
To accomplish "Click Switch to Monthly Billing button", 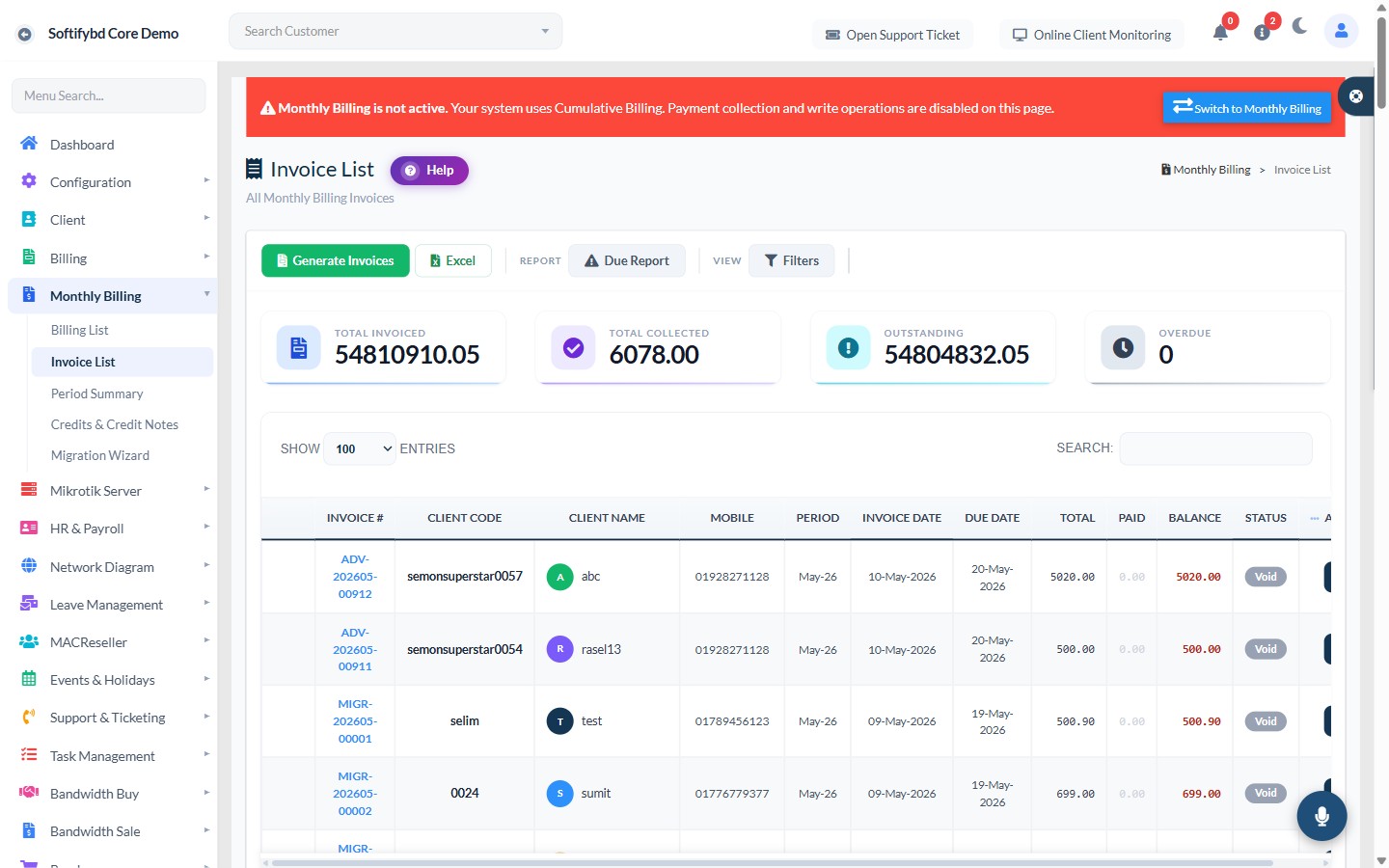I will click(x=1247, y=107).
